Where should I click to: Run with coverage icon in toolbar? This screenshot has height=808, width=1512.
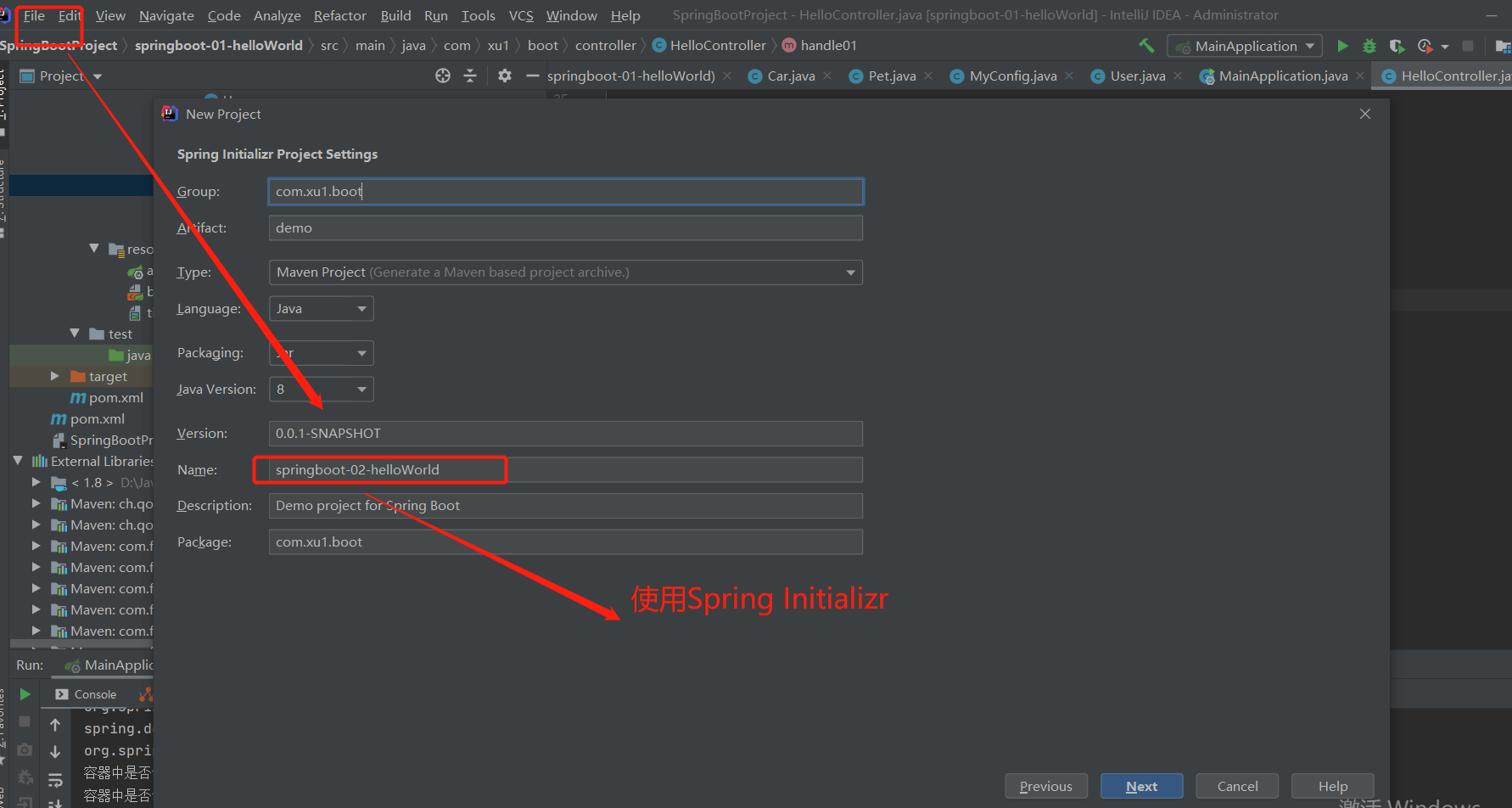(x=1397, y=46)
